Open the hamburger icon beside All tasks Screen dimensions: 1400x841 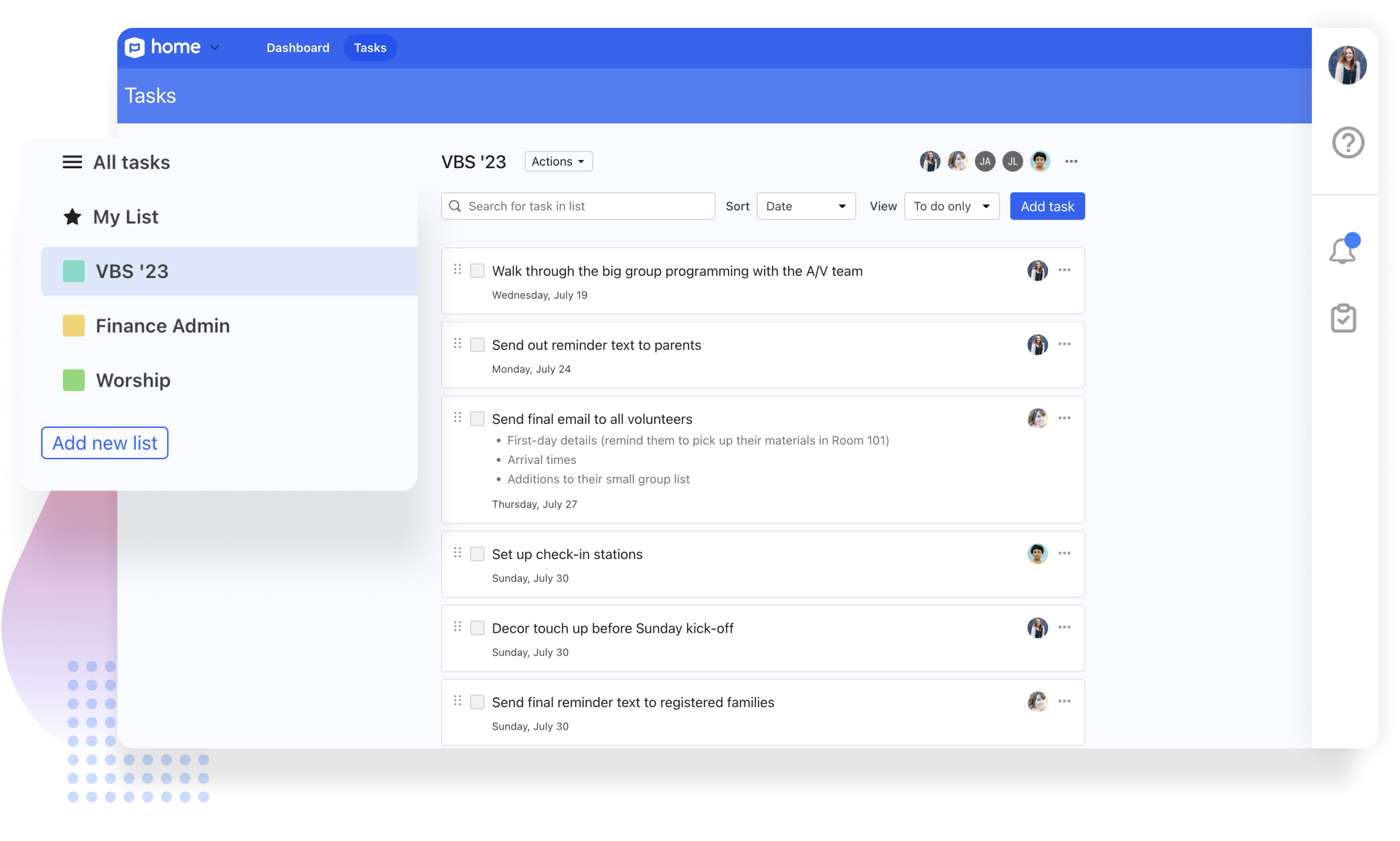tap(72, 162)
